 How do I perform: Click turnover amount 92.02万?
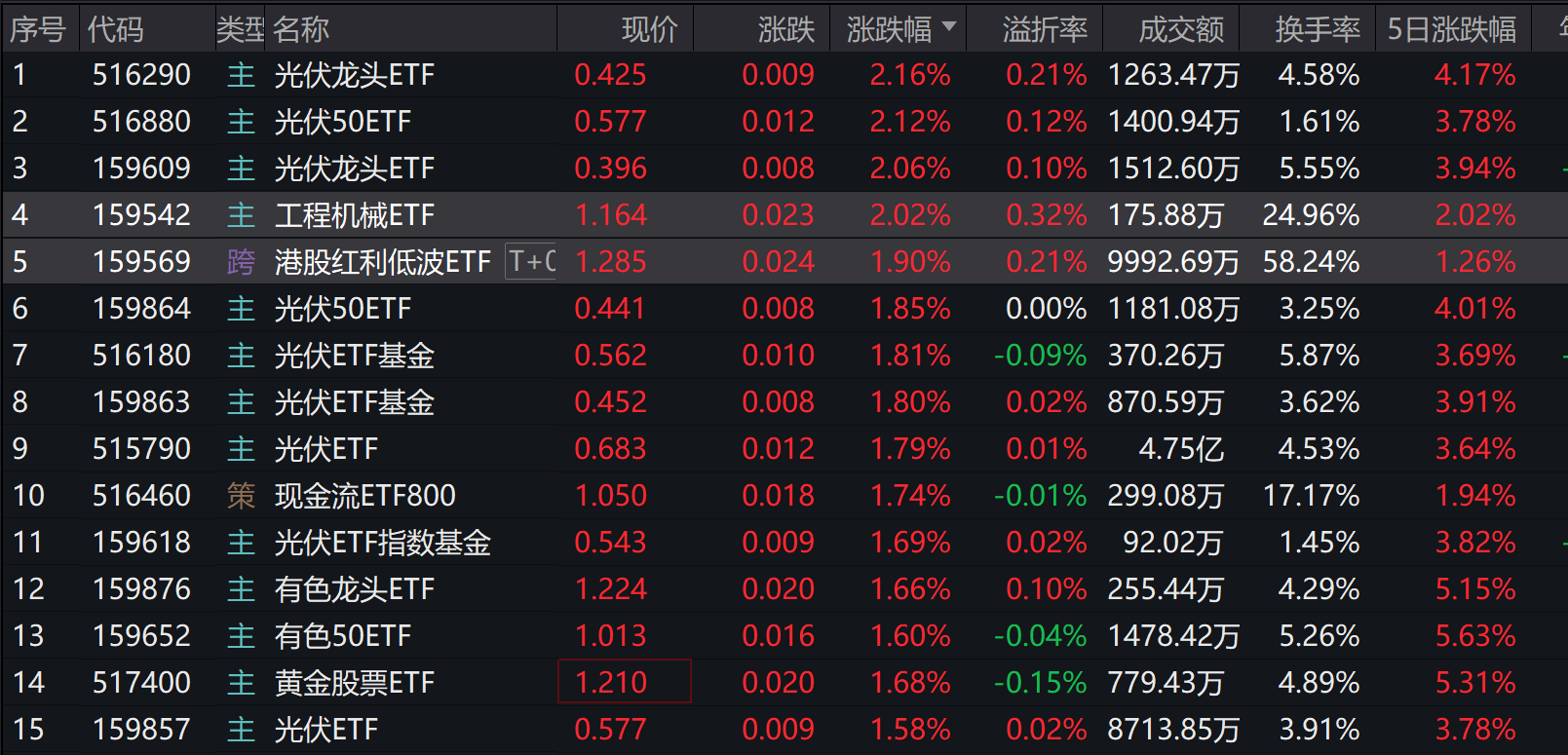1172,543
